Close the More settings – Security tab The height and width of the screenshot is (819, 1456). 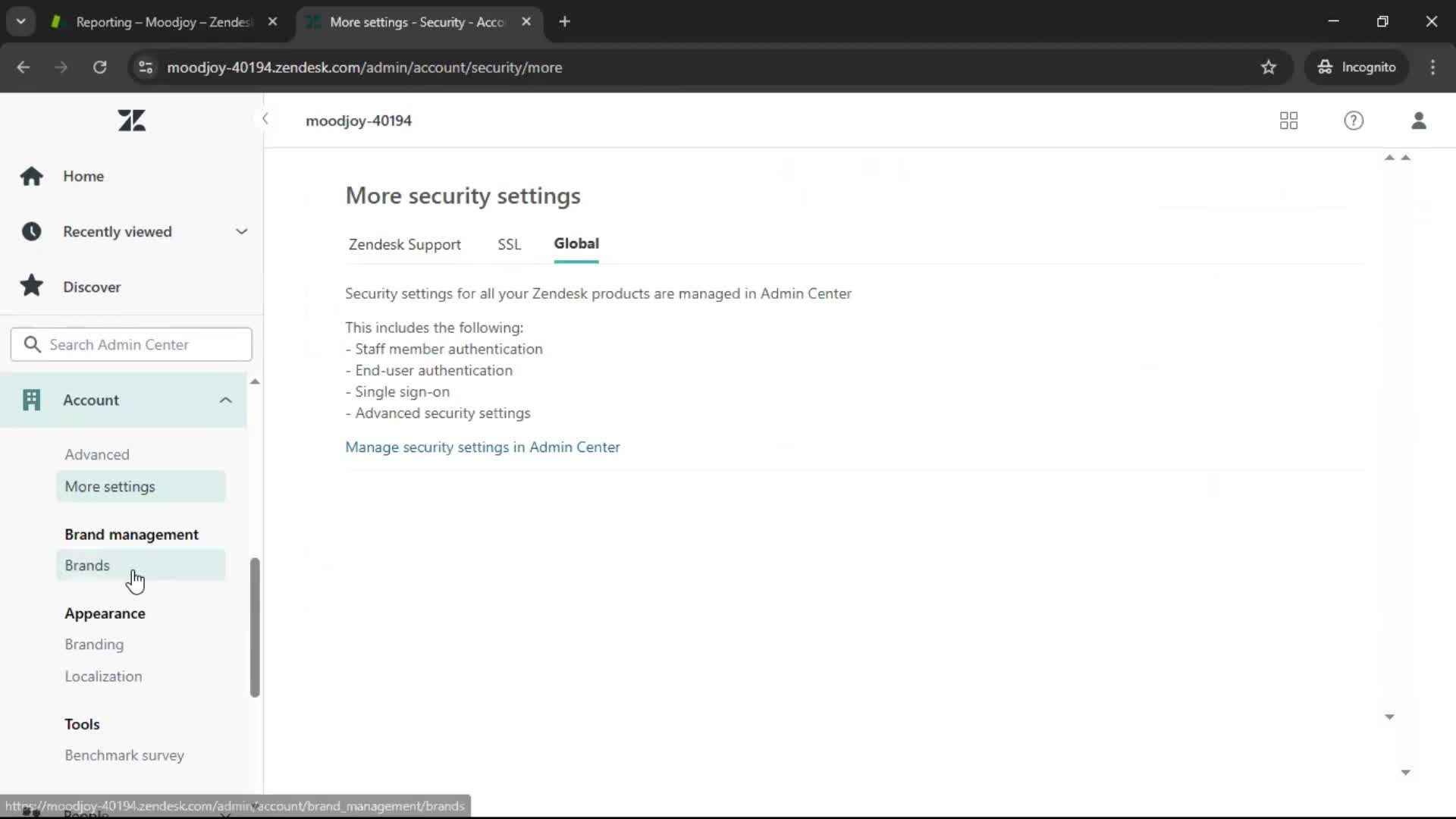tap(526, 22)
